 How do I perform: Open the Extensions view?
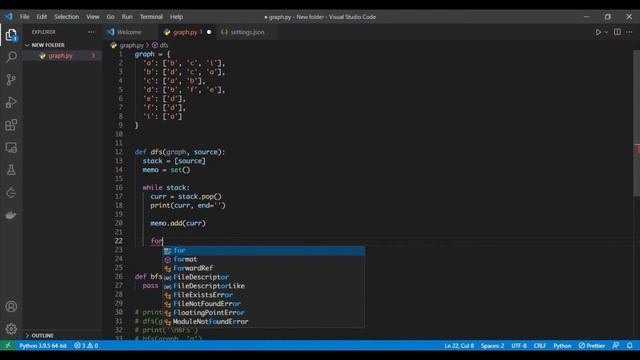(x=11, y=125)
